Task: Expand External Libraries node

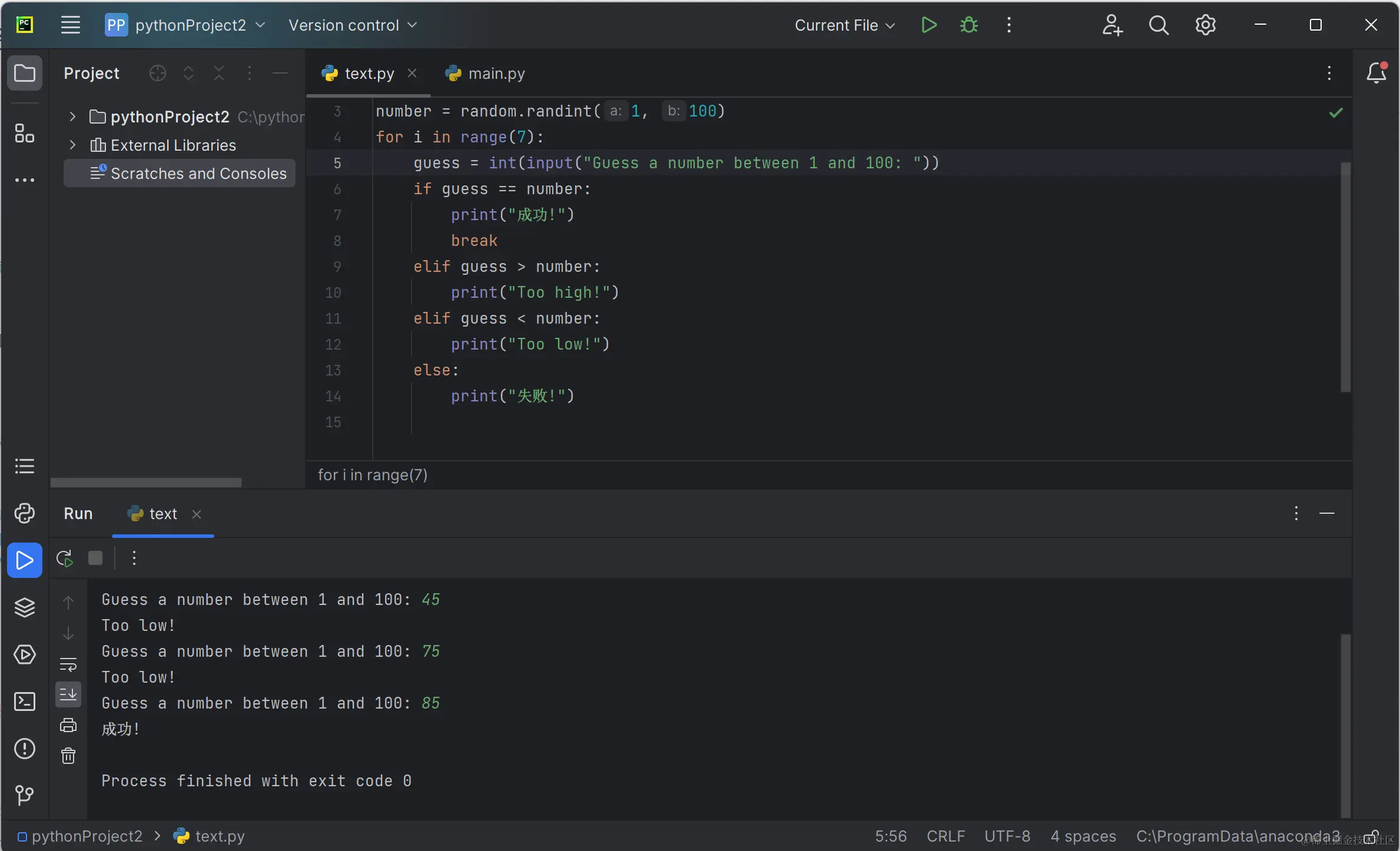Action: [x=72, y=145]
